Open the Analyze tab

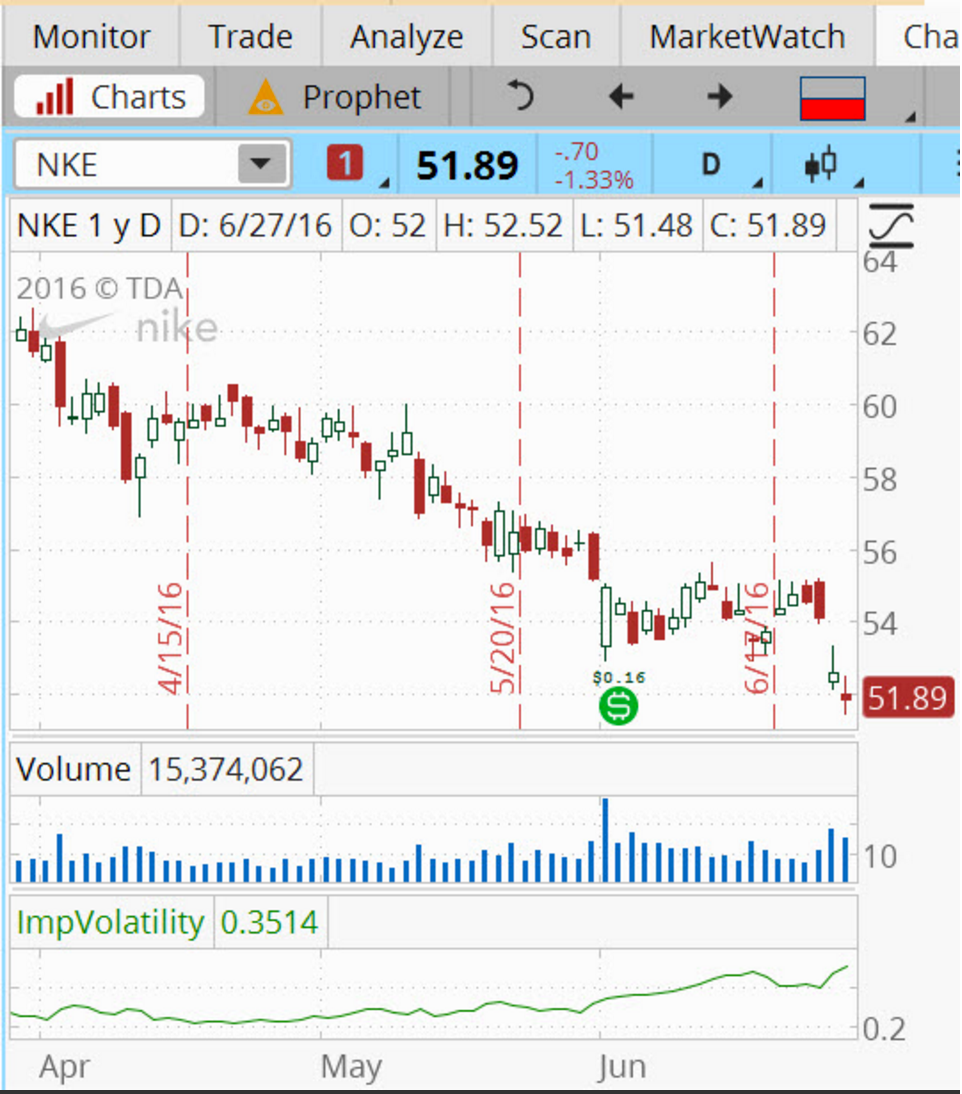click(x=407, y=37)
